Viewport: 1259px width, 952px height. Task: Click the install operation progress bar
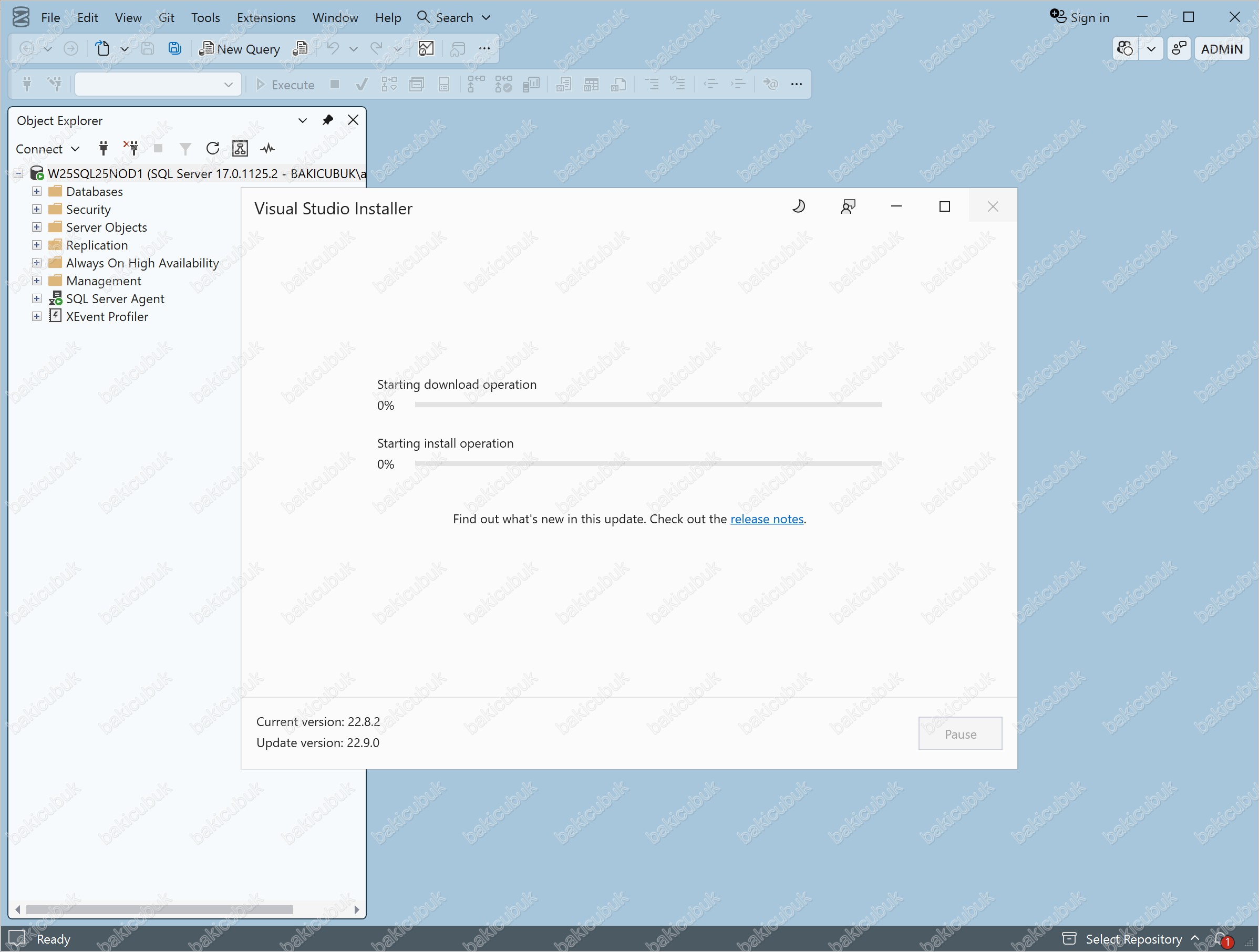tap(648, 463)
